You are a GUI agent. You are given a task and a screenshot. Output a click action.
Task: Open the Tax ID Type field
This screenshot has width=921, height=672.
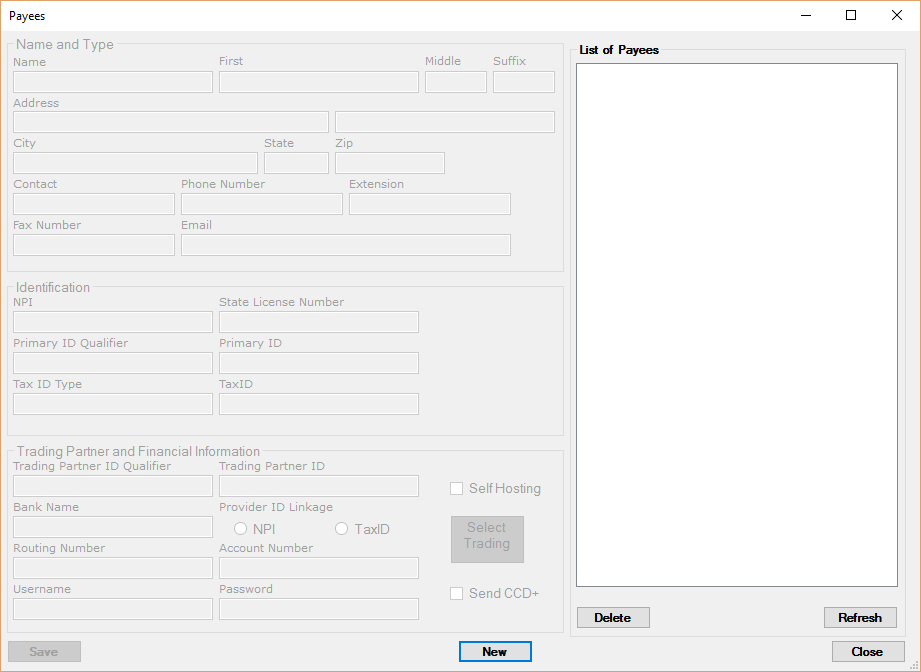coord(113,404)
